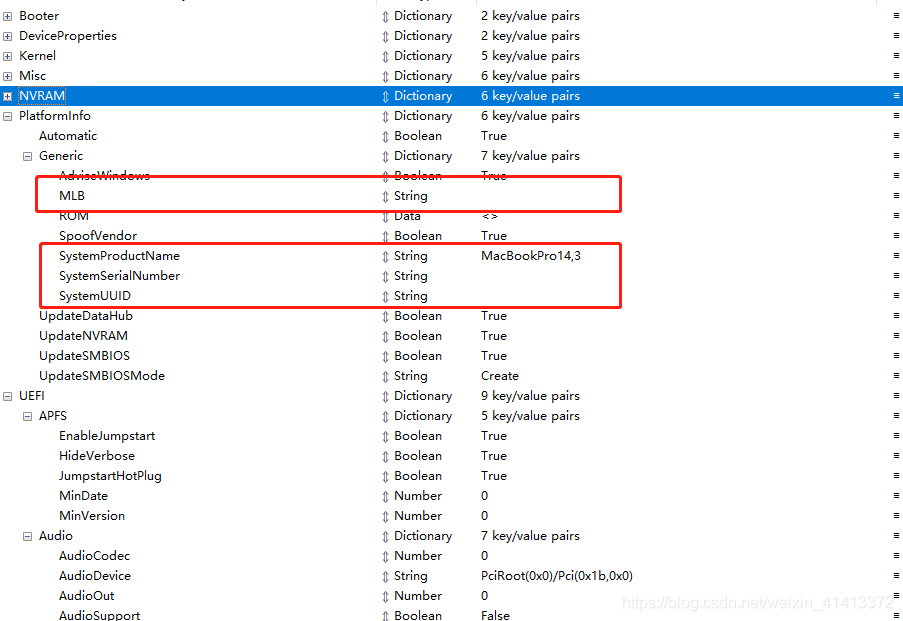Click True value of Automatic
Screen dimensions: 903x621
coord(494,136)
